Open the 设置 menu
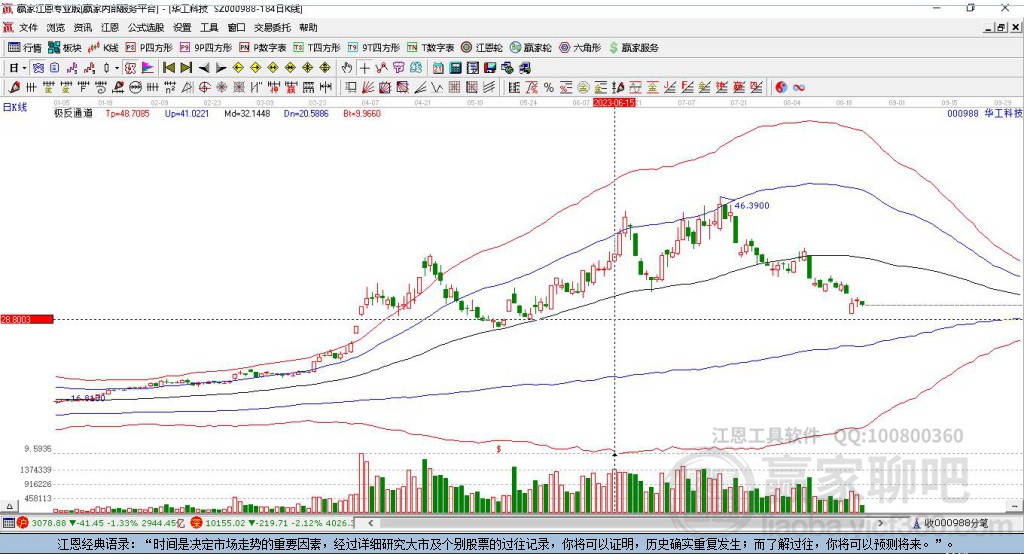Image resolution: width=1024 pixels, height=554 pixels. pyautogui.click(x=182, y=27)
